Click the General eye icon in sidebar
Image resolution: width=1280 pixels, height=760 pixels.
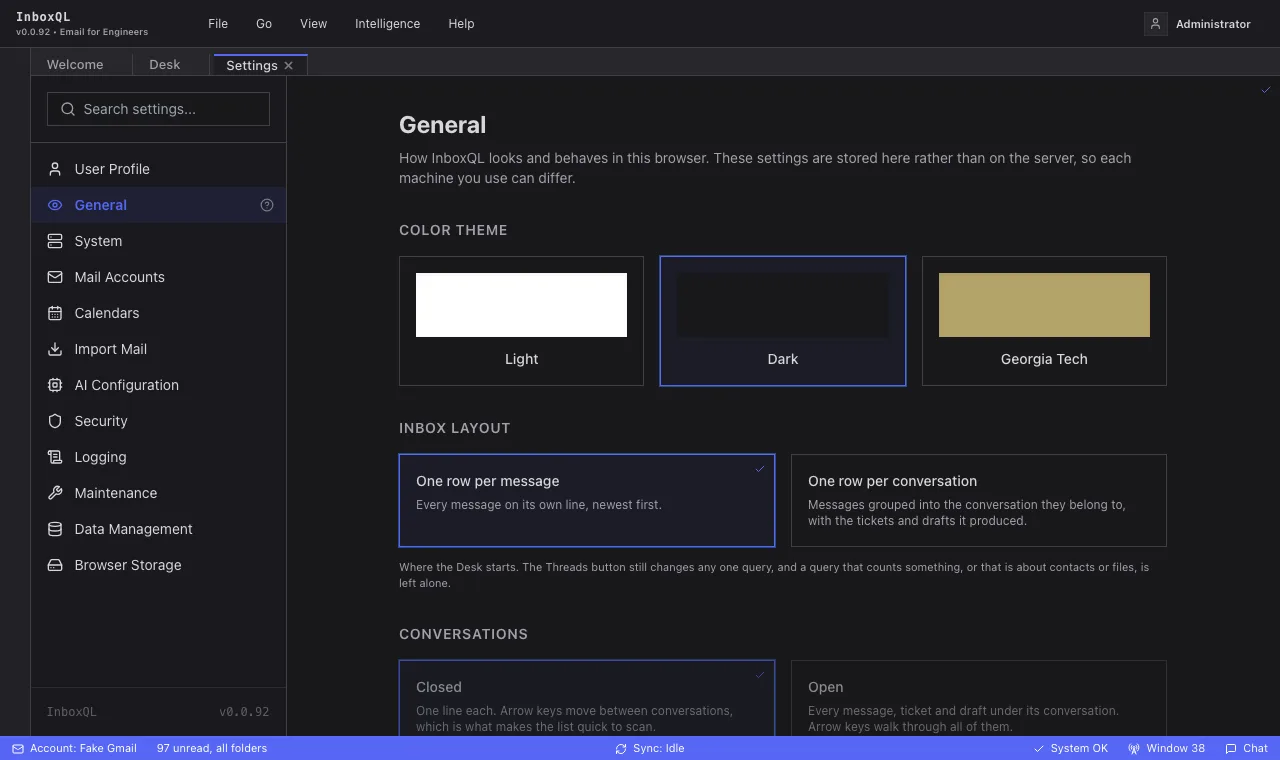coord(55,205)
